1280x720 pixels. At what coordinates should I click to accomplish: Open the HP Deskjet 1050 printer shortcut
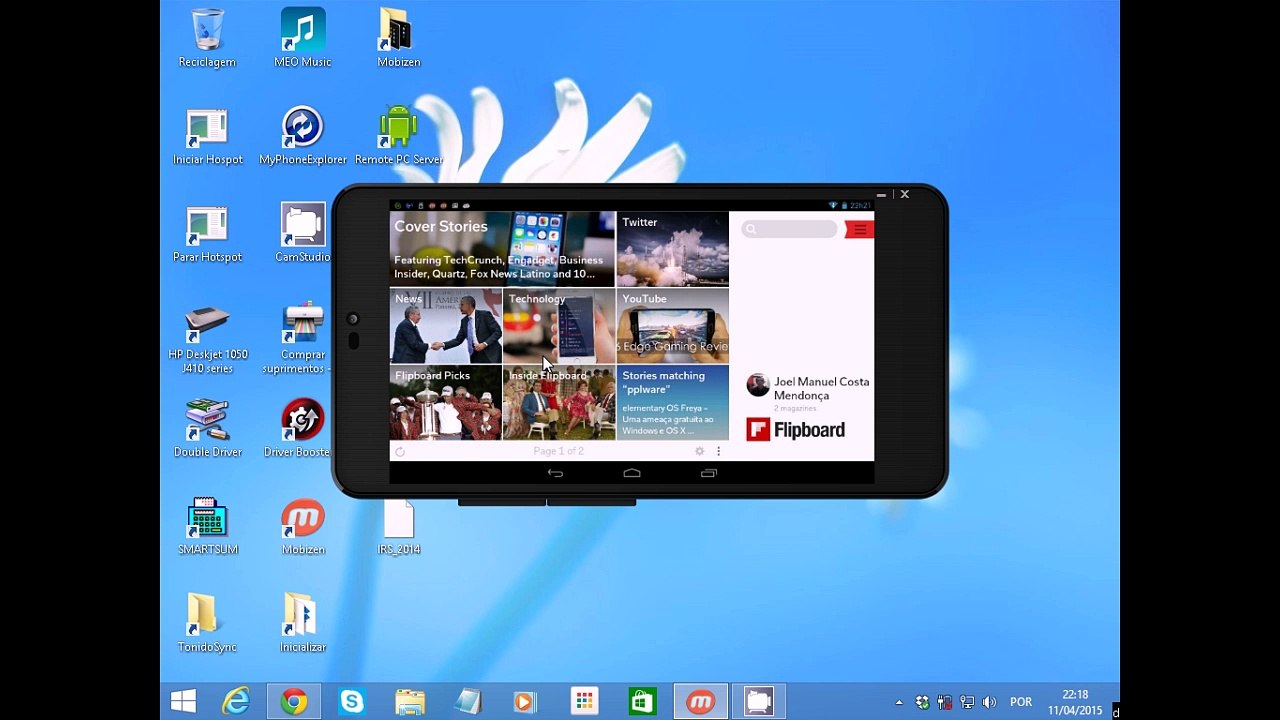click(x=207, y=339)
